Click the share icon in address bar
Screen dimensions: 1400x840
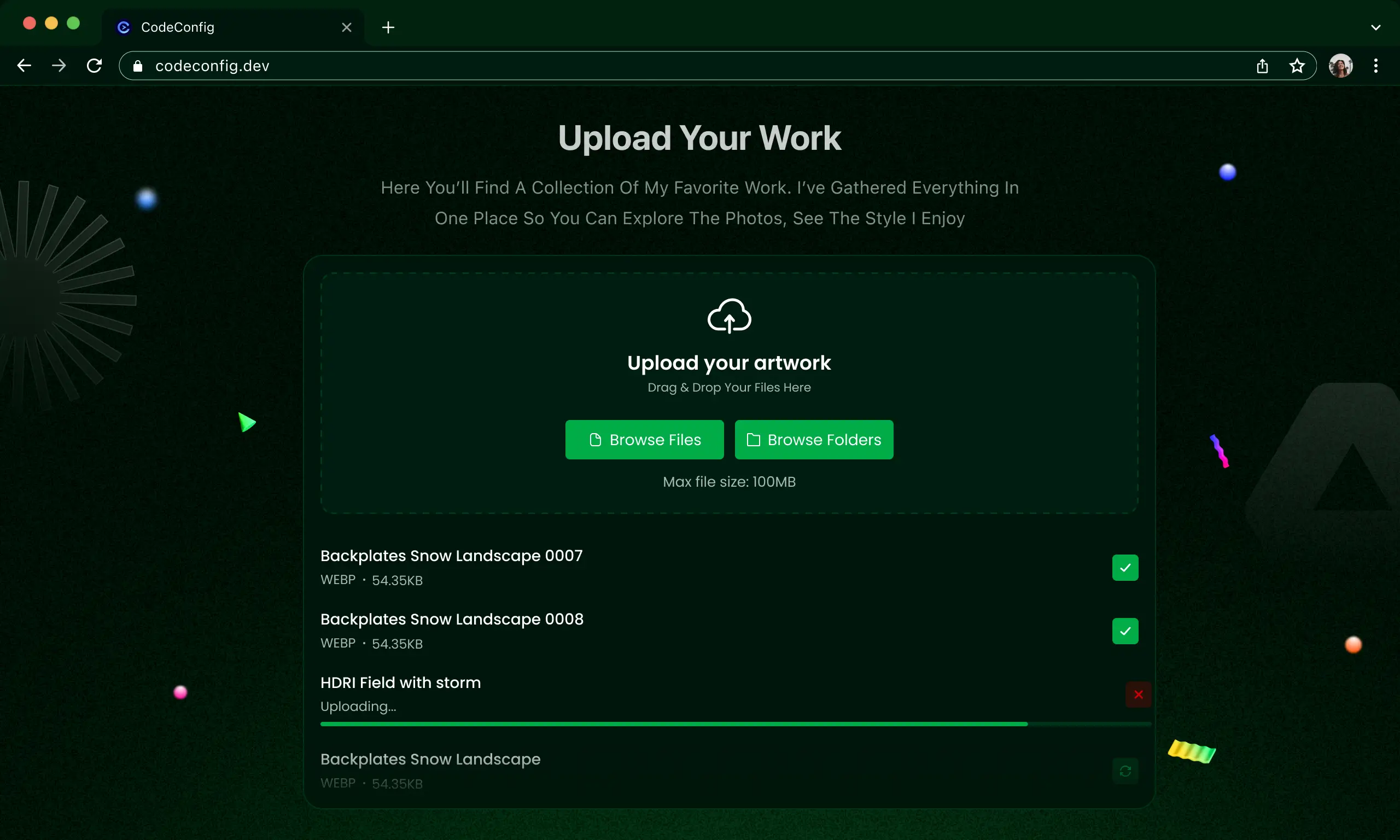pos(1262,66)
